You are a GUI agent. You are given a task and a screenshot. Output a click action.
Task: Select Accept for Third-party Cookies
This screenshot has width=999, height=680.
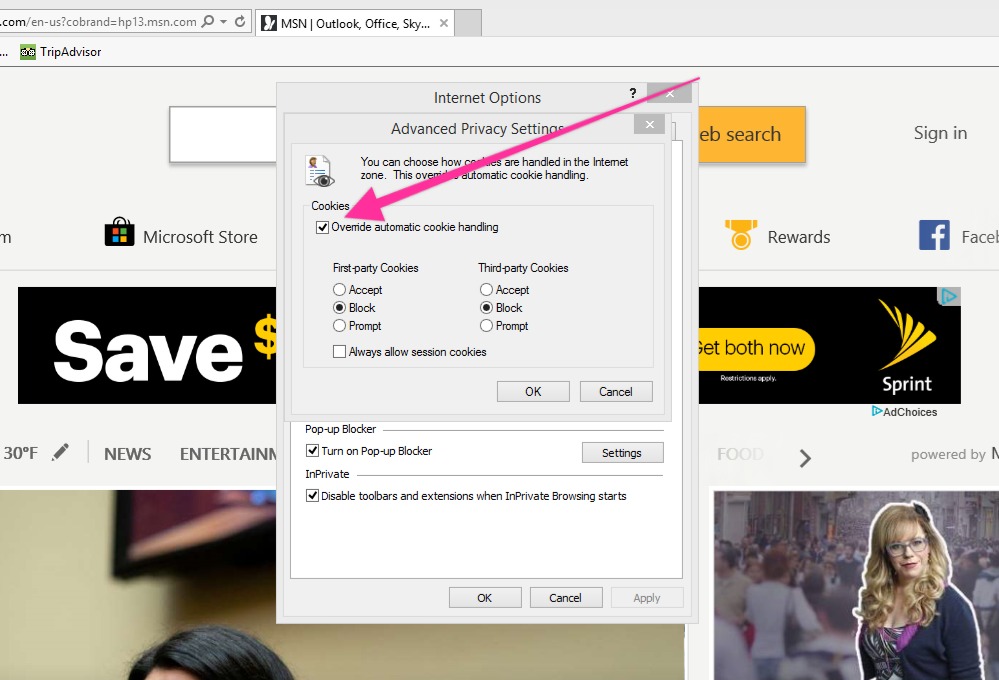coord(486,290)
